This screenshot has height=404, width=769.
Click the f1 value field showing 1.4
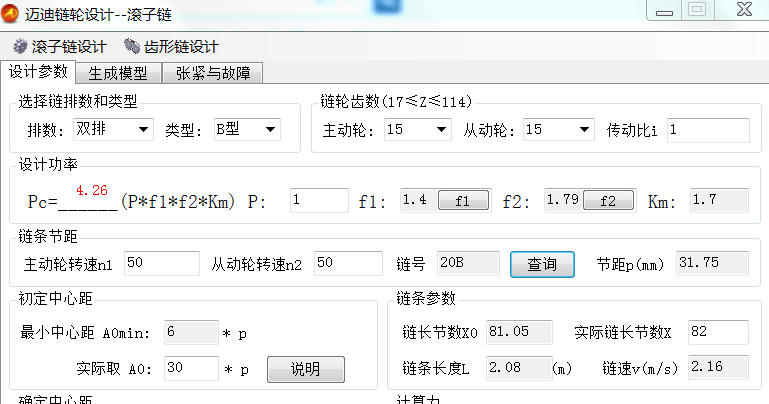tap(419, 200)
